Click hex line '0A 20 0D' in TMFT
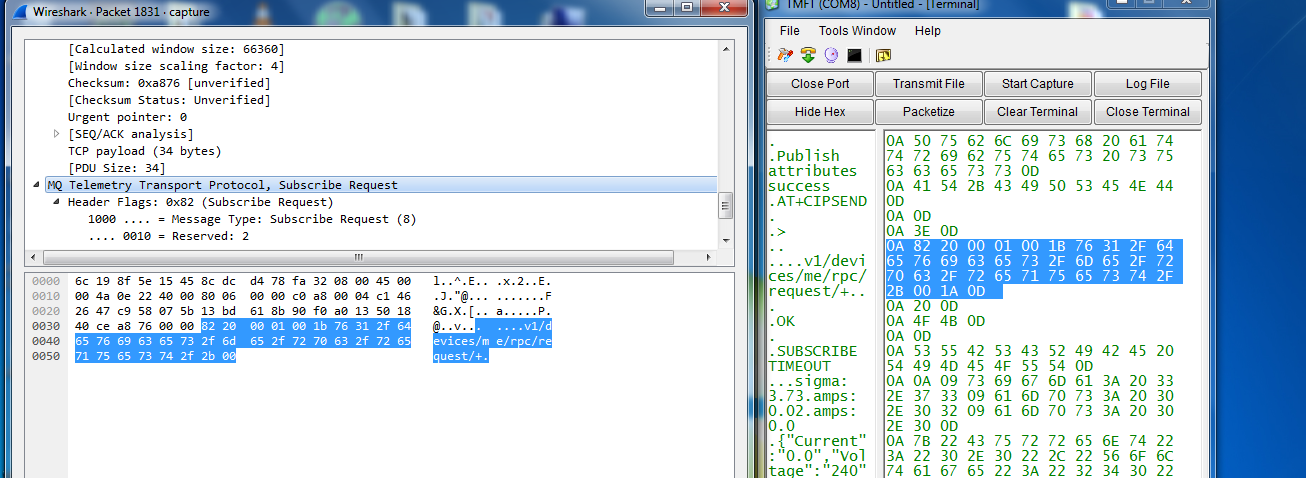 click(x=922, y=306)
